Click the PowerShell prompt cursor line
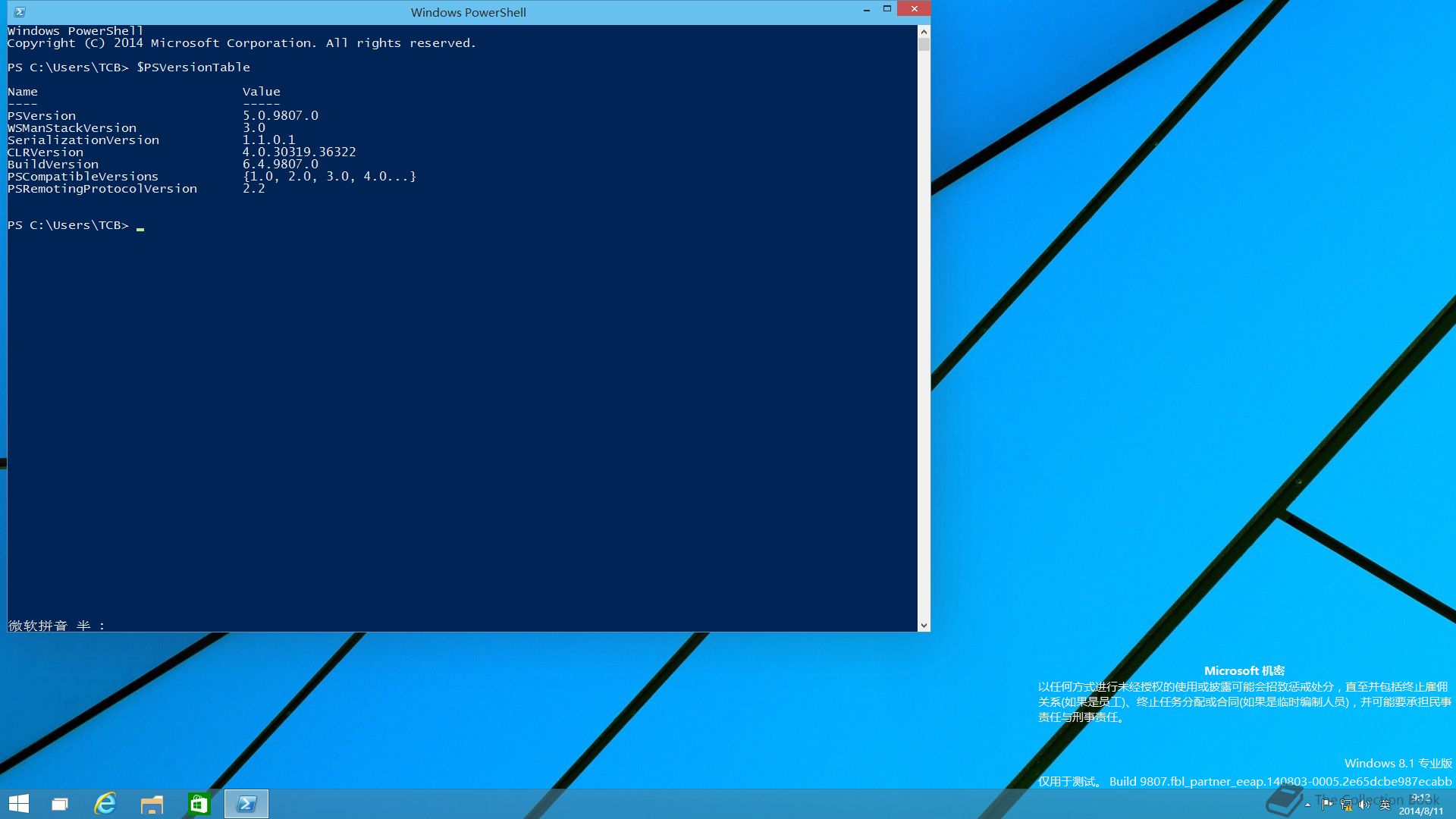This screenshot has width=1456, height=819. 76,225
